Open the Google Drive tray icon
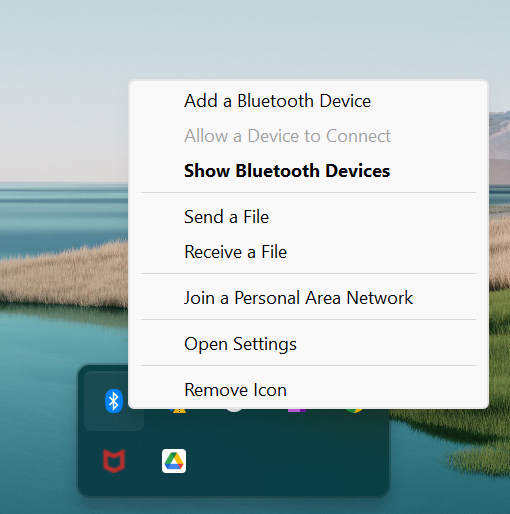This screenshot has width=510, height=514. pos(174,461)
